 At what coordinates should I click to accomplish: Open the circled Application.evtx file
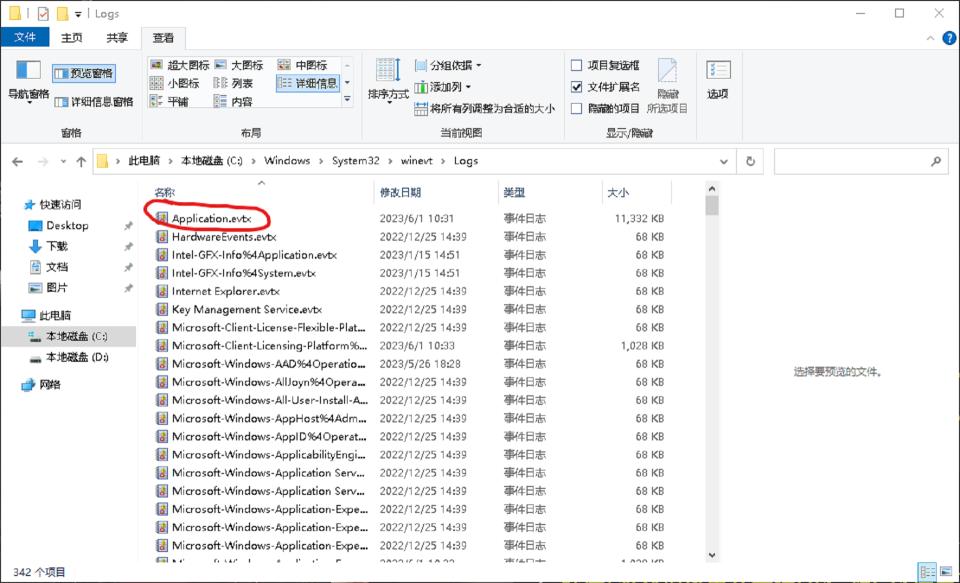pos(210,217)
